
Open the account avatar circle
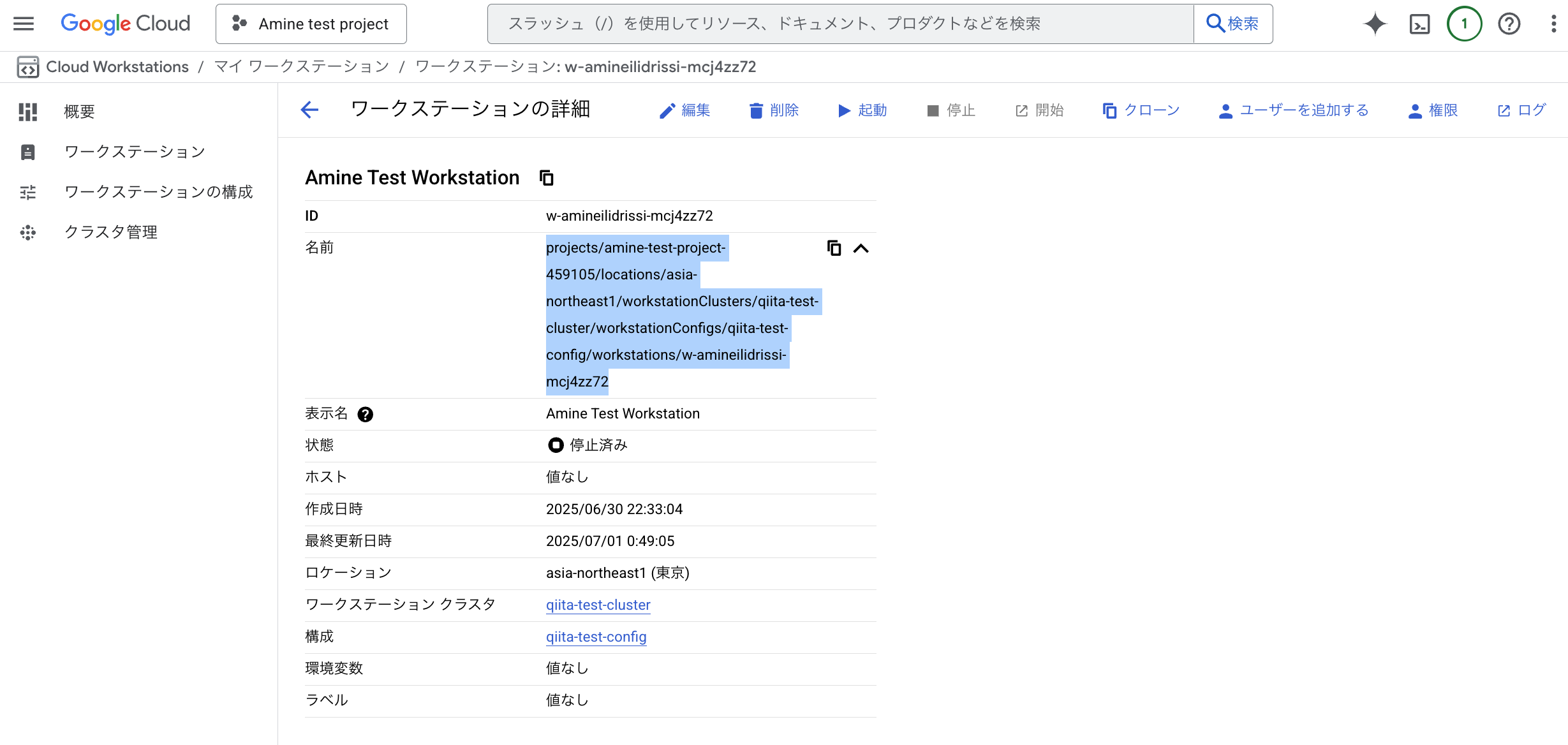(x=1464, y=24)
